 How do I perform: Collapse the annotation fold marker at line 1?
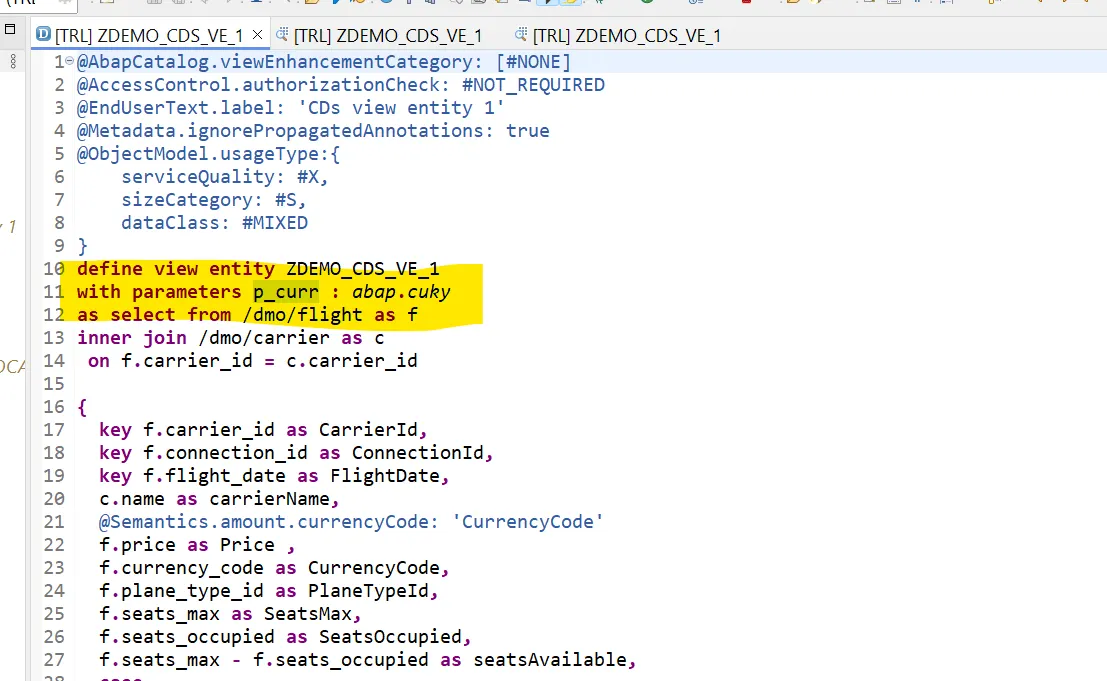69,61
